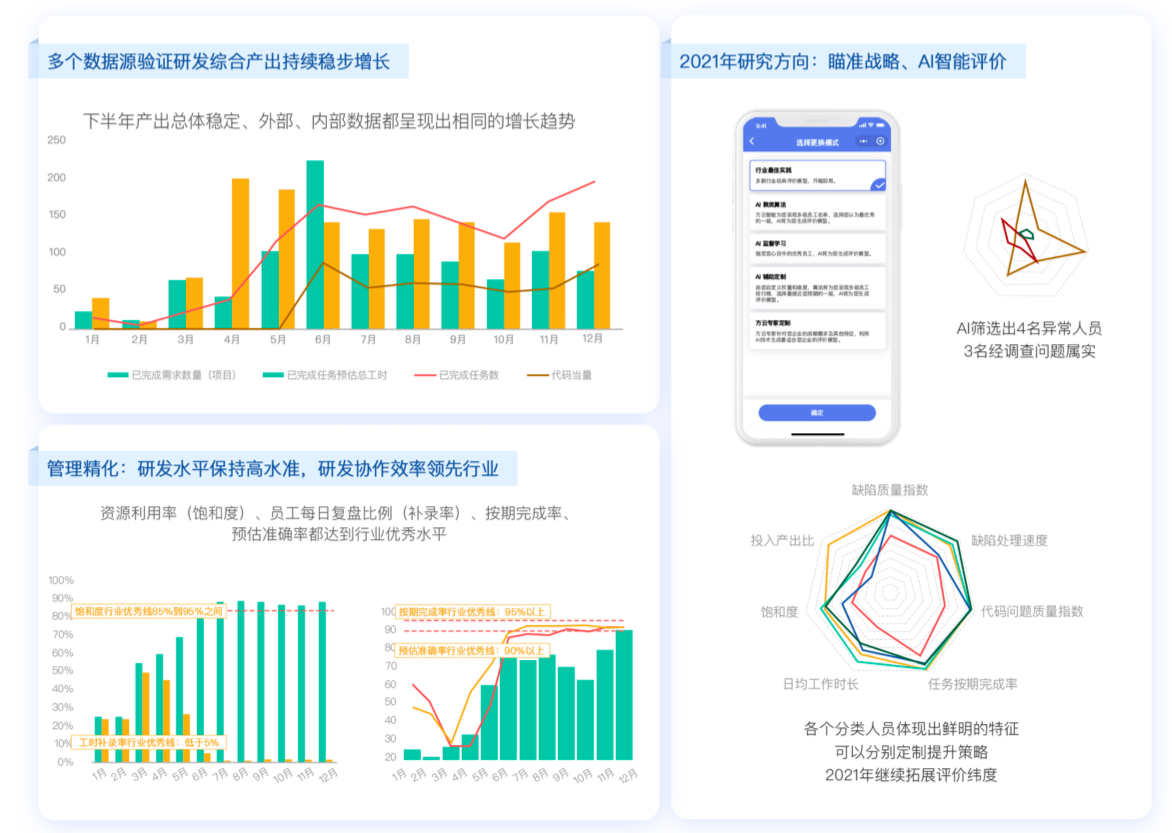Click the 投入产出比 radar axis label

(782, 541)
